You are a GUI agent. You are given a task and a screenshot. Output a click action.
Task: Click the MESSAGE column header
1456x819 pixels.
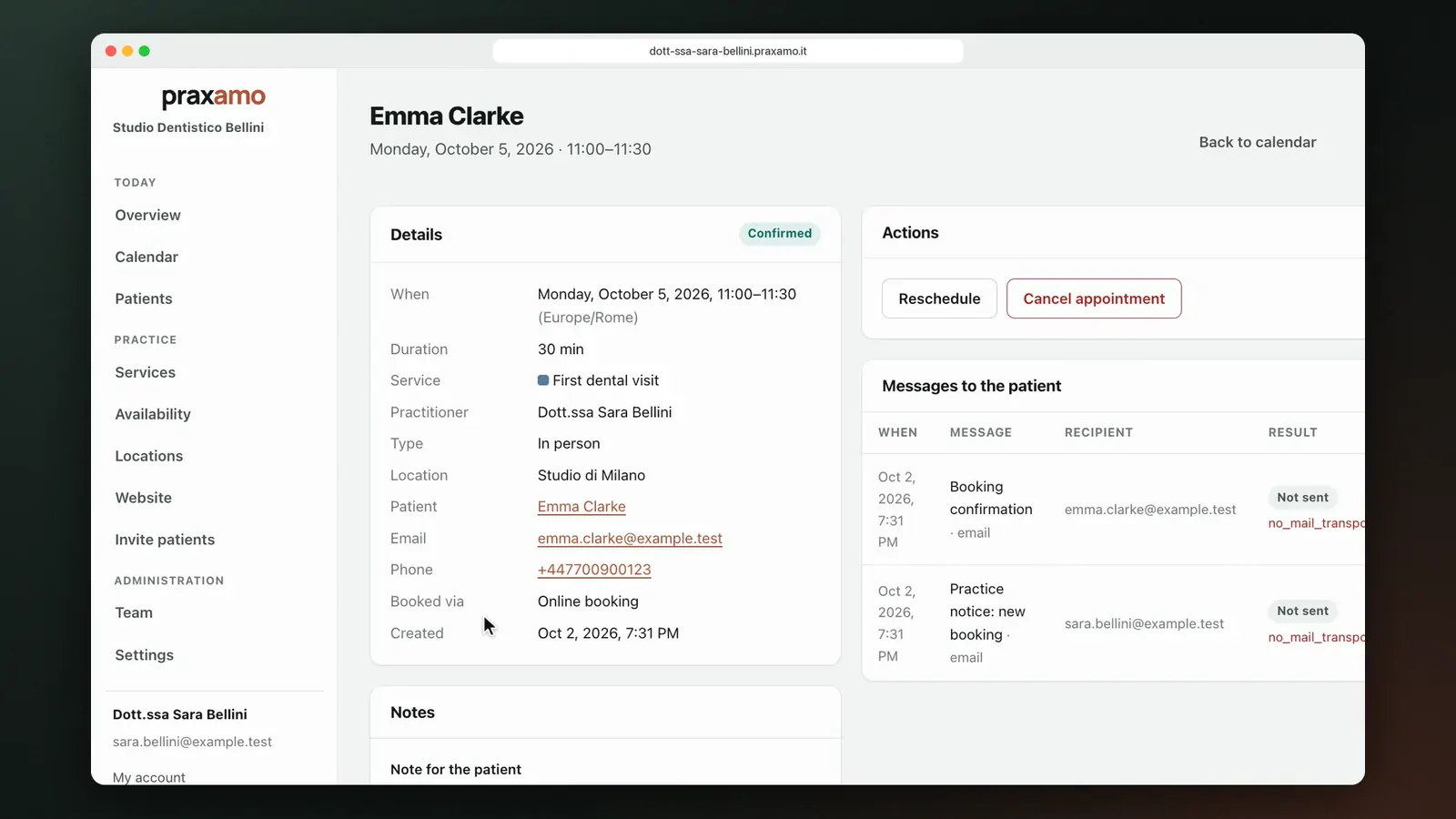click(981, 432)
